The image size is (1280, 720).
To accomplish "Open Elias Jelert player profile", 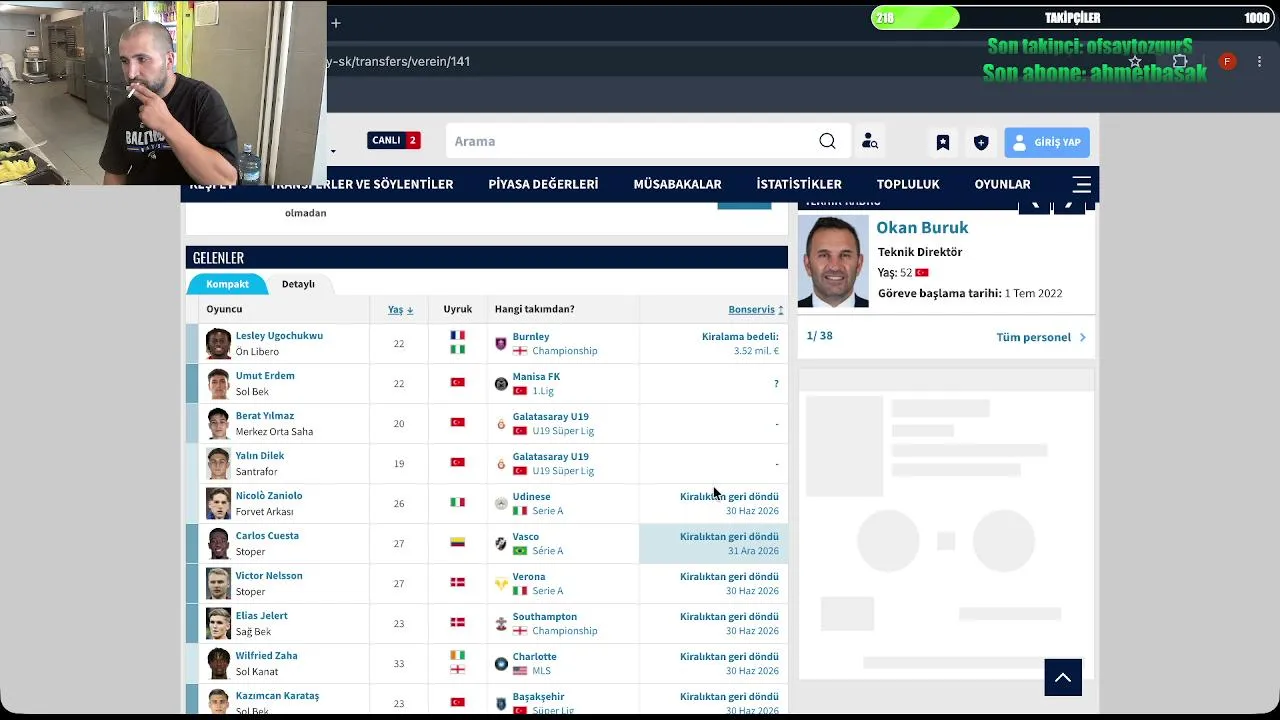I will (x=261, y=616).
